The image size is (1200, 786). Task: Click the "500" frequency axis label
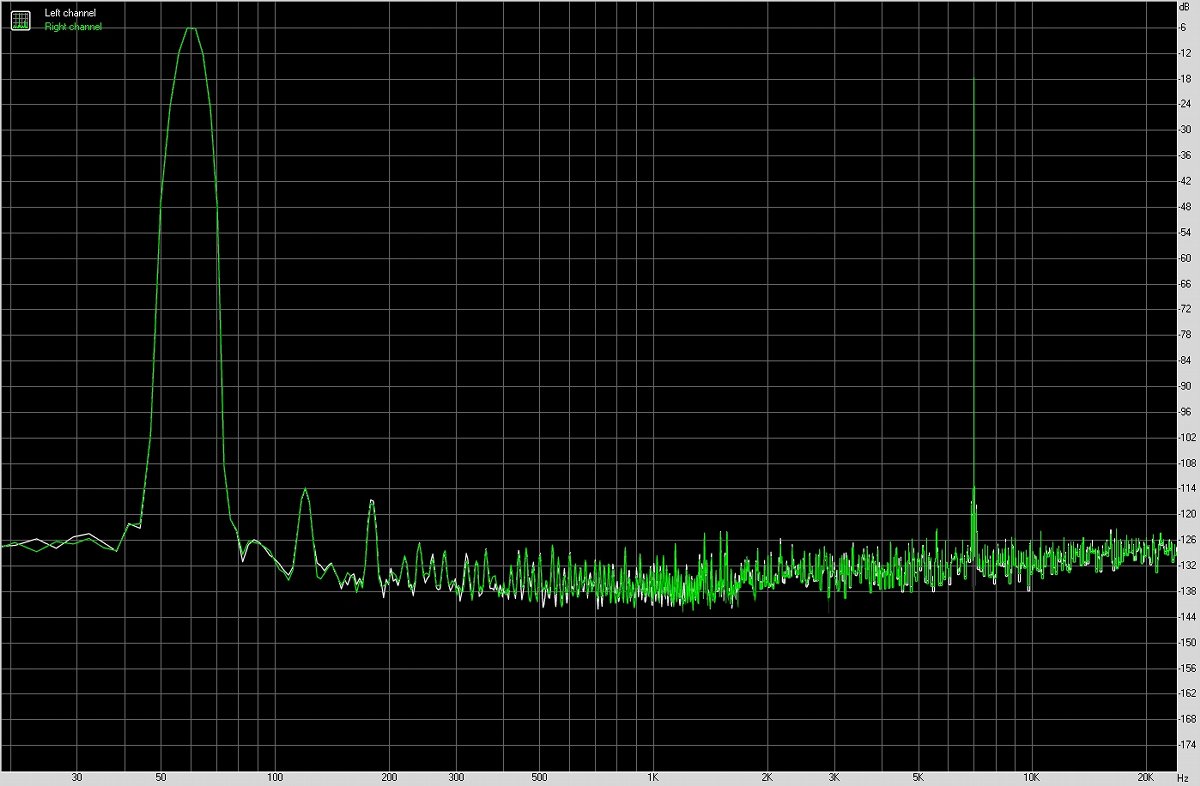(x=539, y=777)
